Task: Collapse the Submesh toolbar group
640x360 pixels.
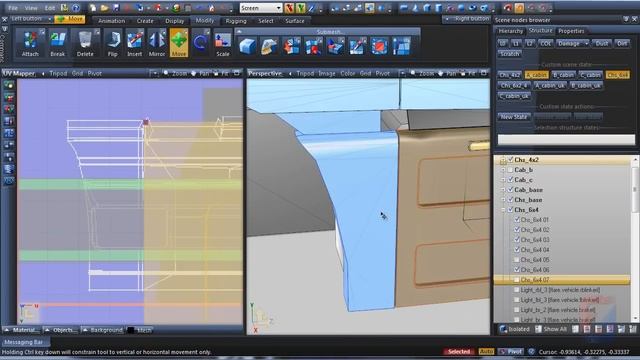Action: pos(240,31)
